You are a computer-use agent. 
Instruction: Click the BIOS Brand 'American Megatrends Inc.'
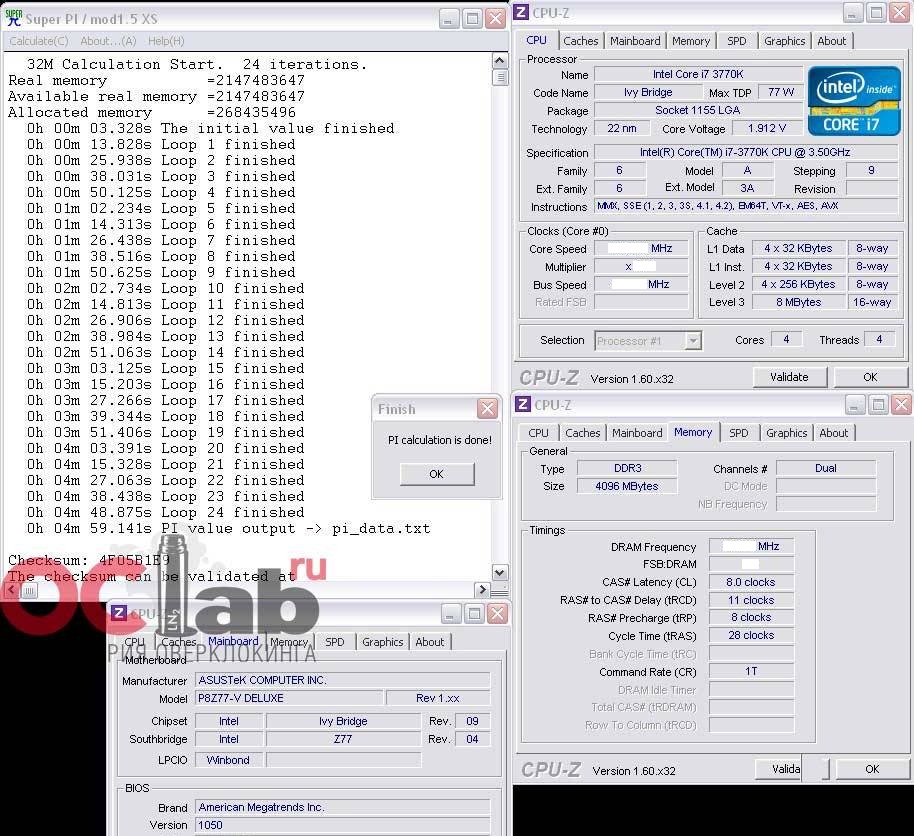(343, 807)
